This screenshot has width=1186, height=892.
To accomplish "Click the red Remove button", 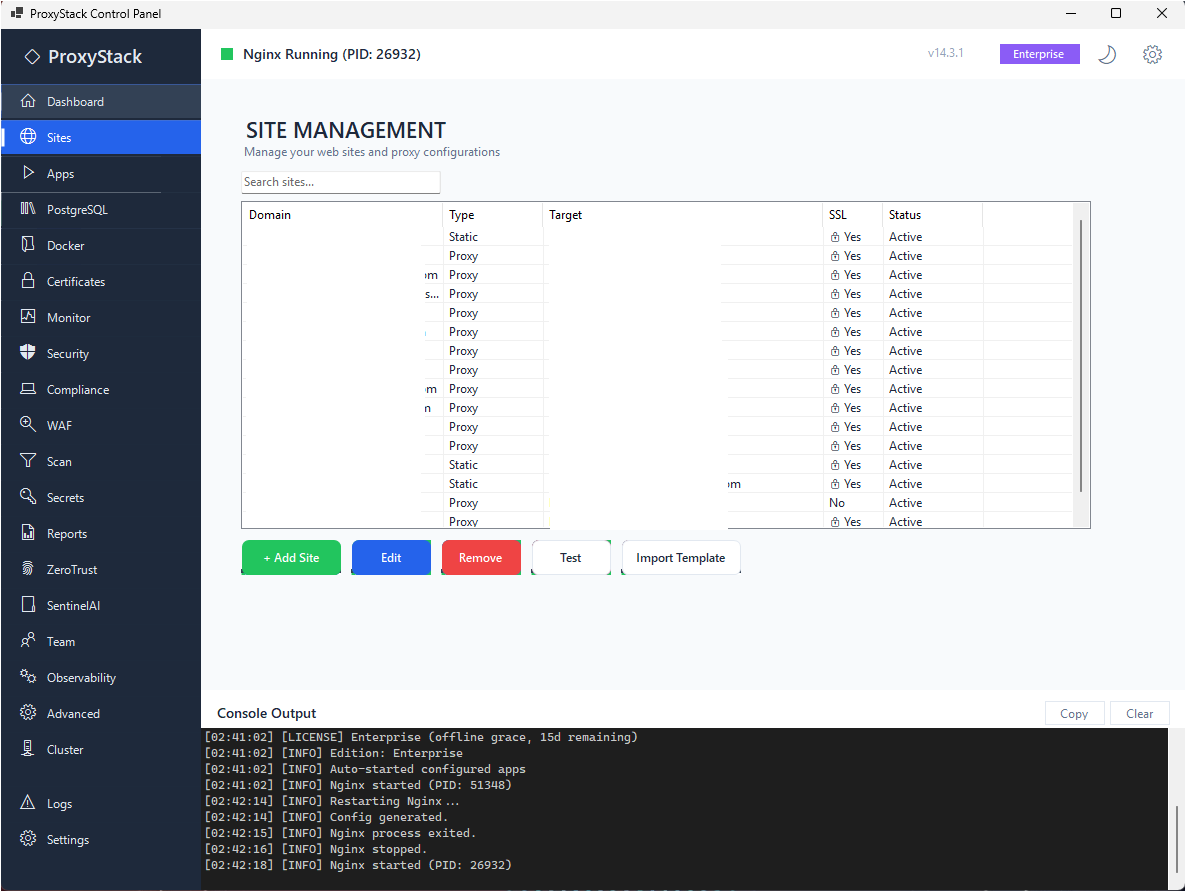I will [481, 558].
